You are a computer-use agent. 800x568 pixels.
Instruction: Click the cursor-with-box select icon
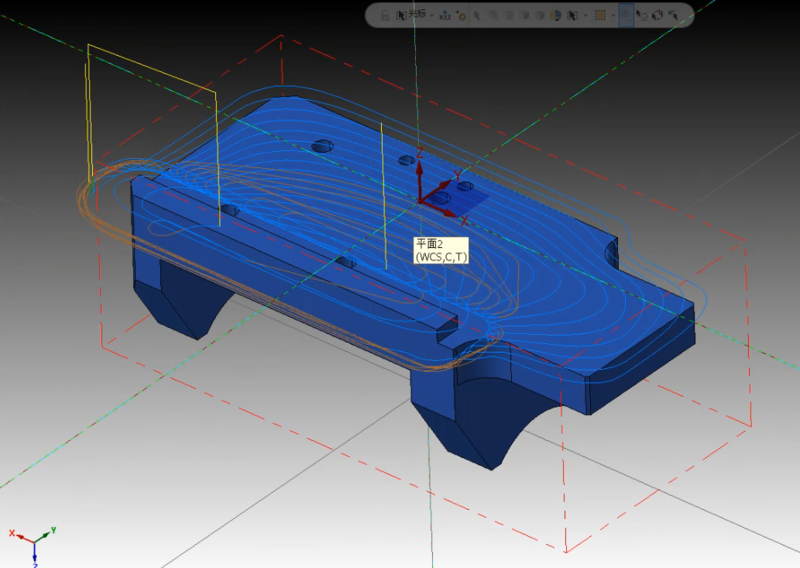[642, 15]
